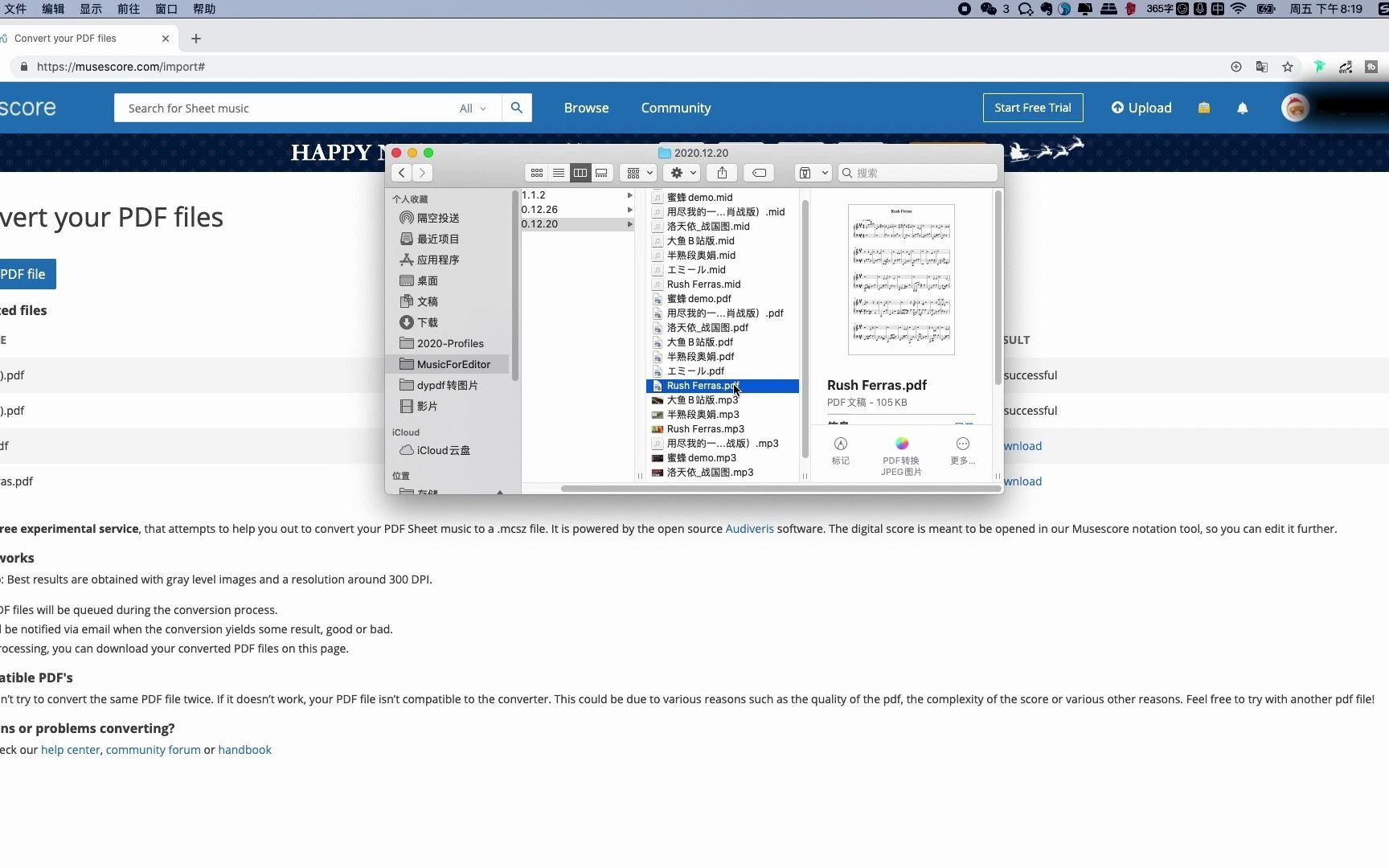Open the help center link

coord(71,750)
